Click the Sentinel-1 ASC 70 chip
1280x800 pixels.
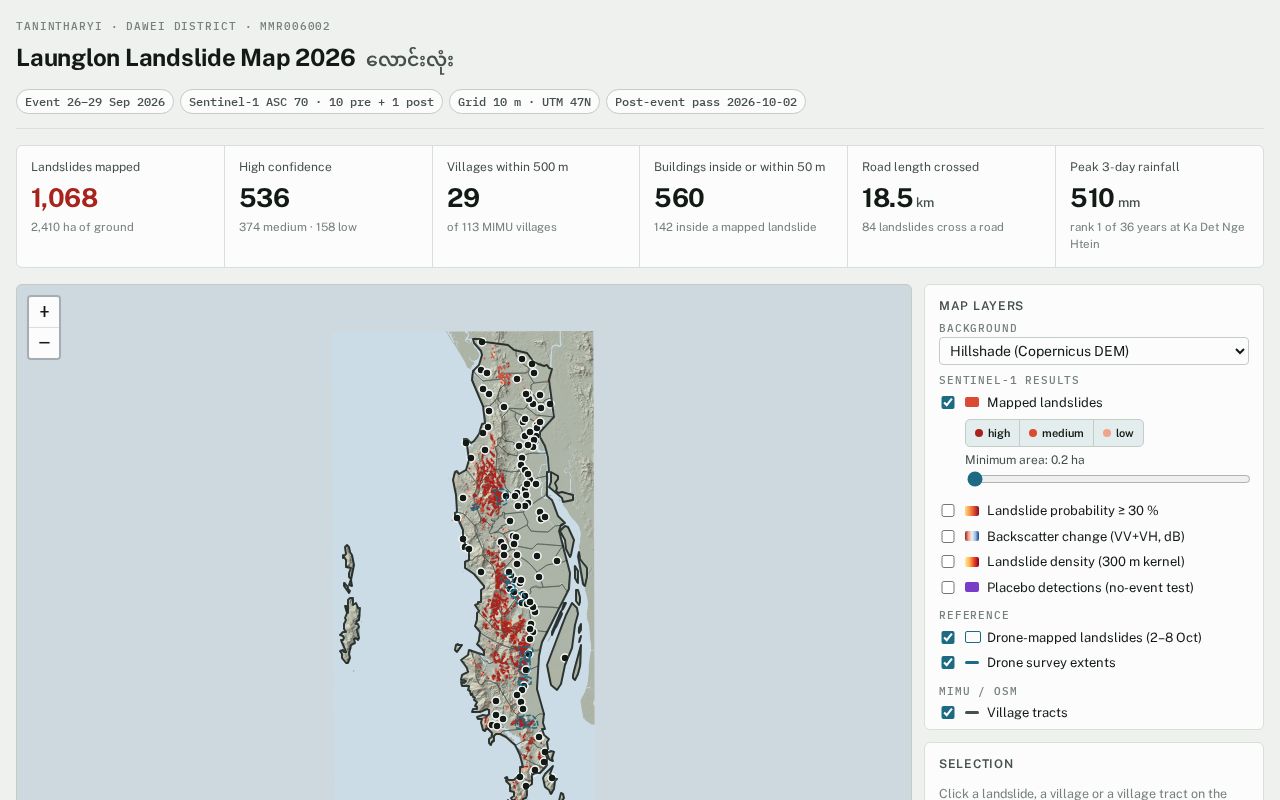pos(311,102)
